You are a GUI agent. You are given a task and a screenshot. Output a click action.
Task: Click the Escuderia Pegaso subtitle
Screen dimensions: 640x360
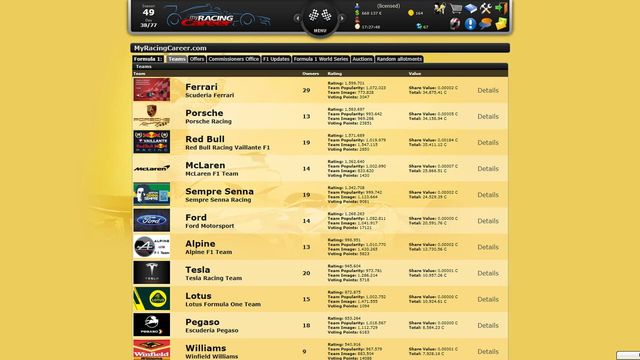211,330
